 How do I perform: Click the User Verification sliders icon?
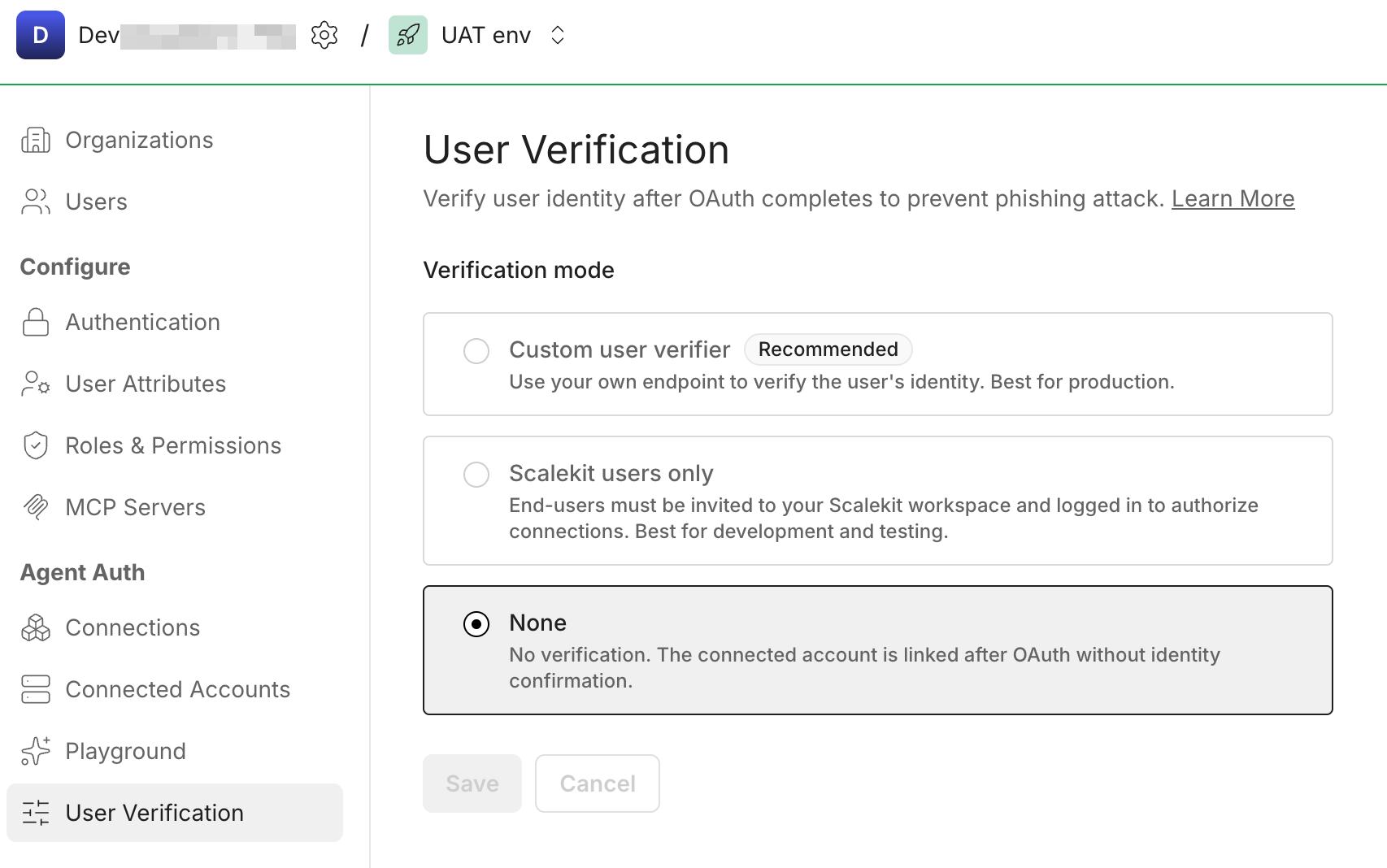(36, 812)
